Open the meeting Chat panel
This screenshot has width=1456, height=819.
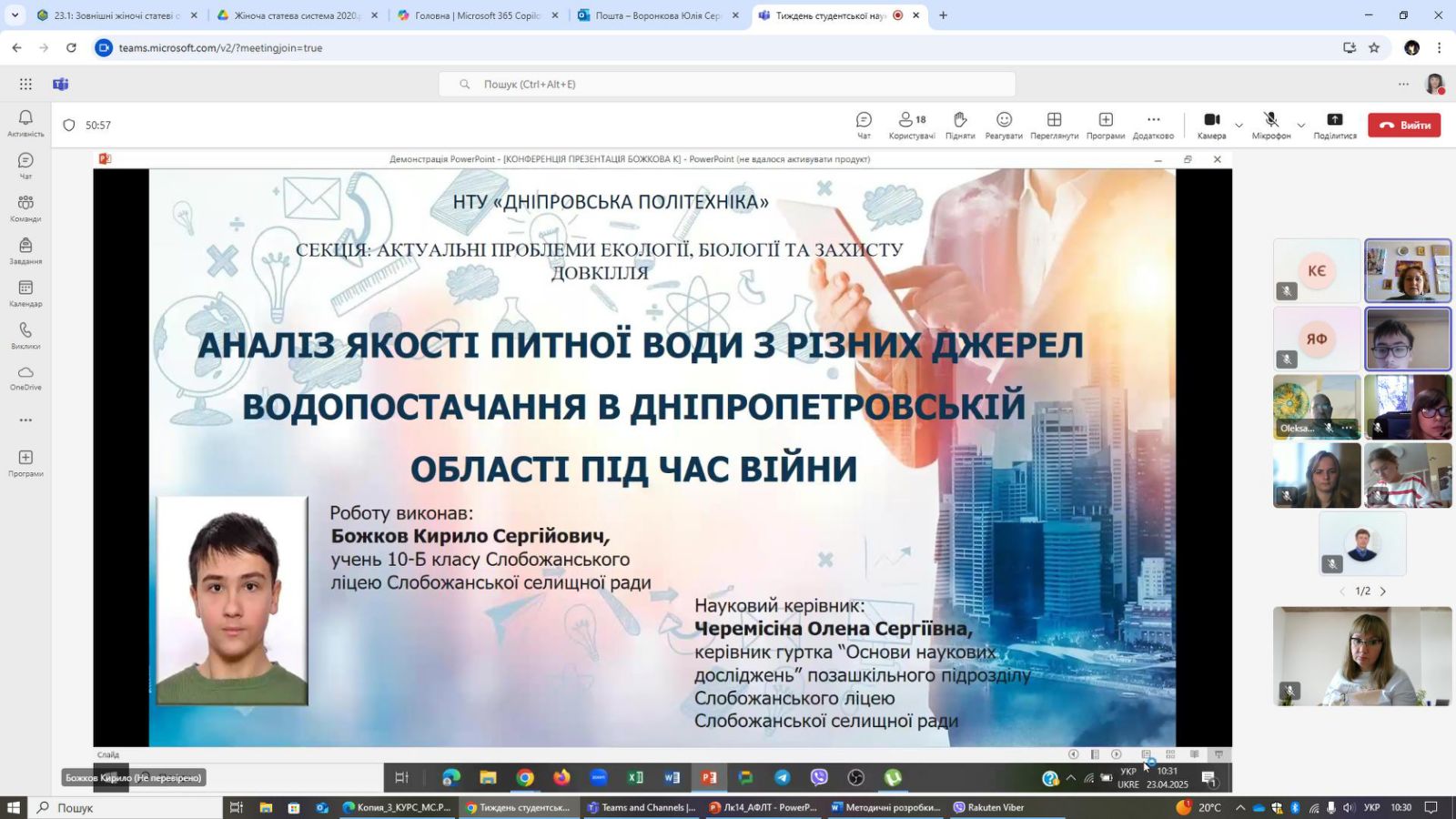tap(864, 125)
